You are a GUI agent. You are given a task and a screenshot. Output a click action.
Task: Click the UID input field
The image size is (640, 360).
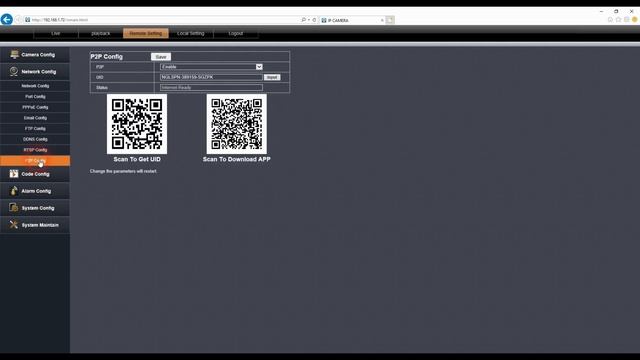(x=211, y=77)
